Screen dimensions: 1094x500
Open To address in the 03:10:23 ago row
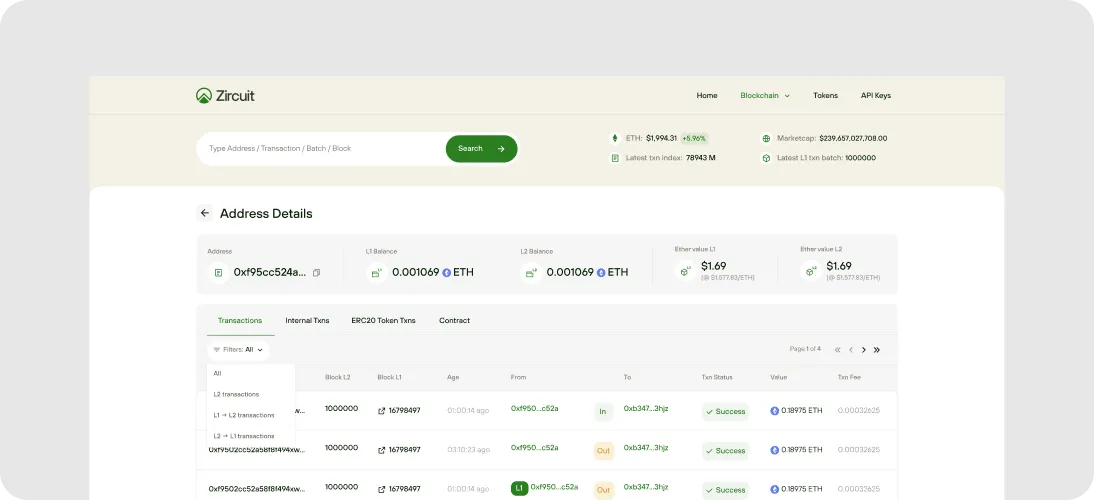[x=646, y=448]
